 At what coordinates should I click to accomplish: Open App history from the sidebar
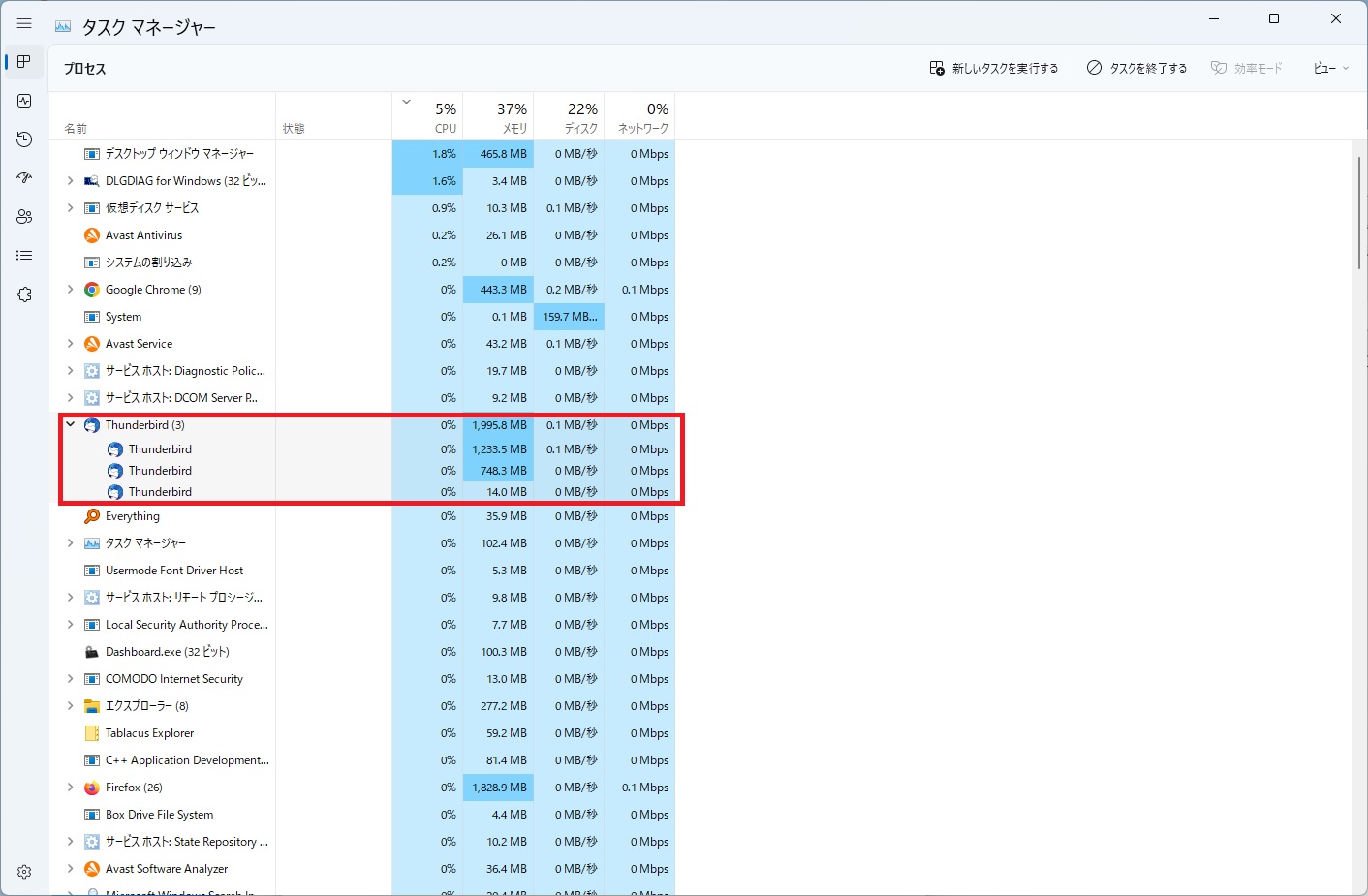click(x=24, y=139)
